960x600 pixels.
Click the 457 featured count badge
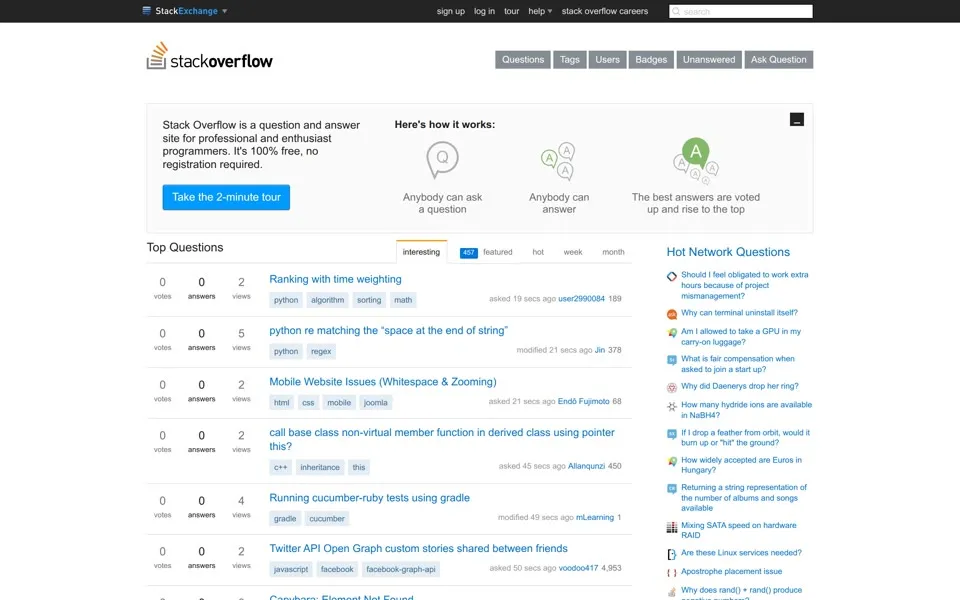[x=468, y=252]
